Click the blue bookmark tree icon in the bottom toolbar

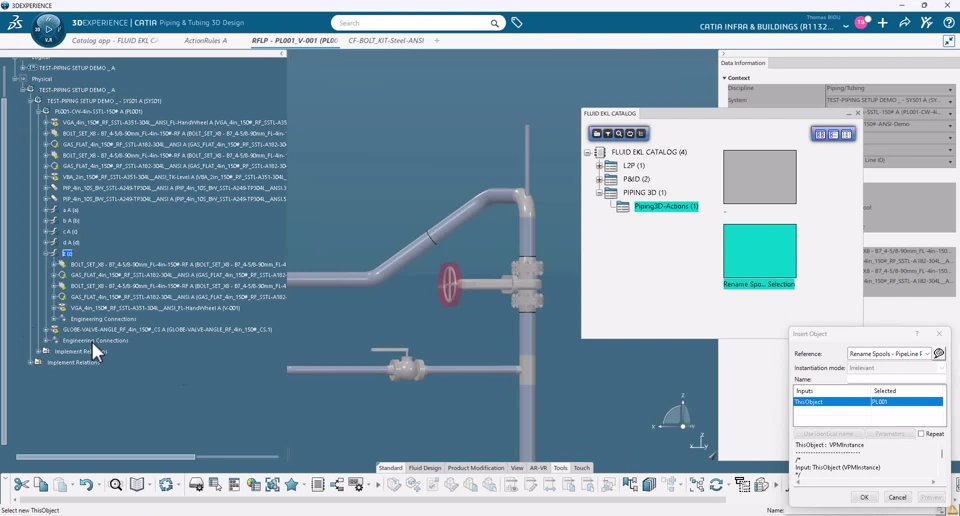pyautogui.click(x=630, y=485)
